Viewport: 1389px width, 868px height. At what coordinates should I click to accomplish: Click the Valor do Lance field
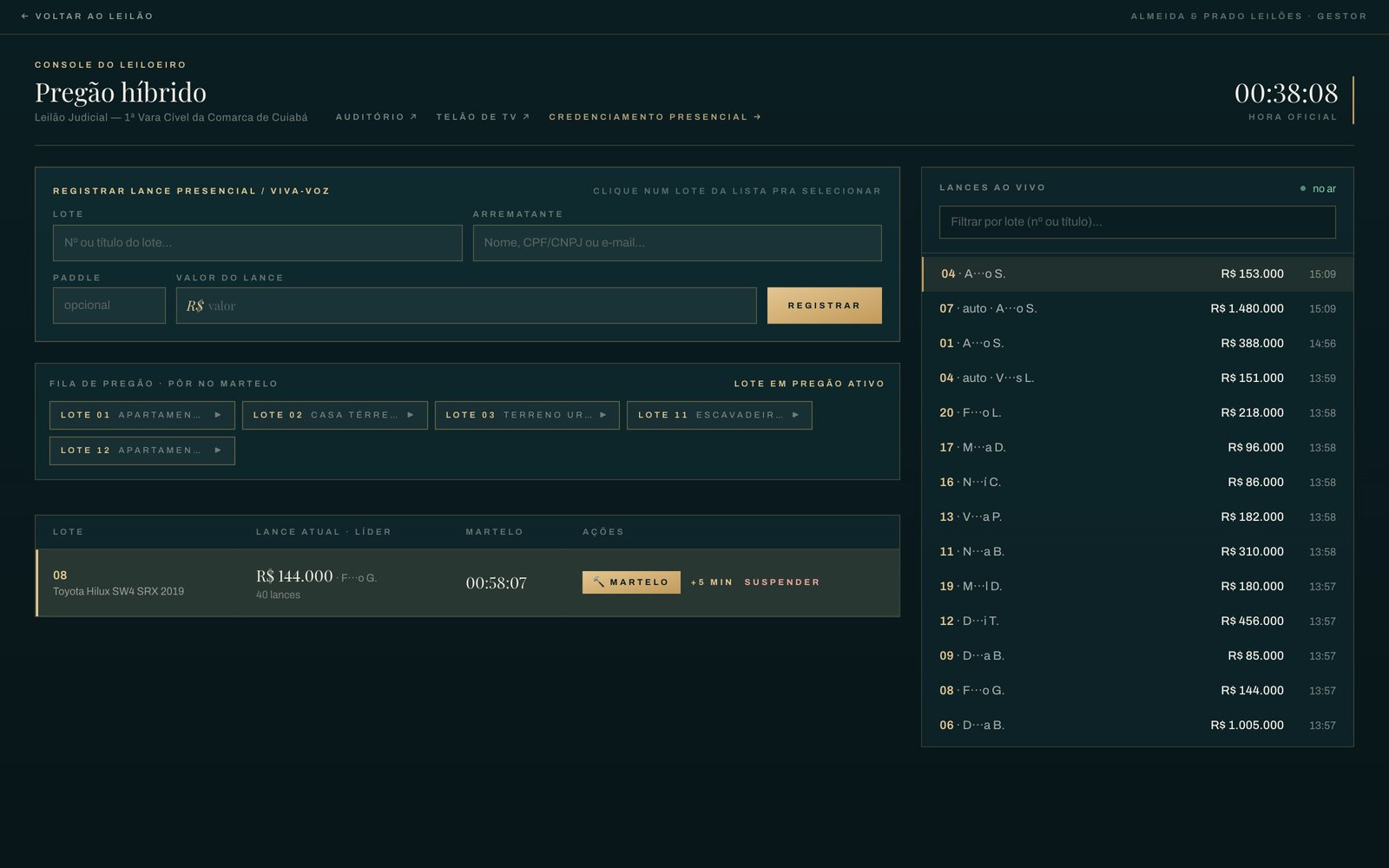pyautogui.click(x=466, y=306)
